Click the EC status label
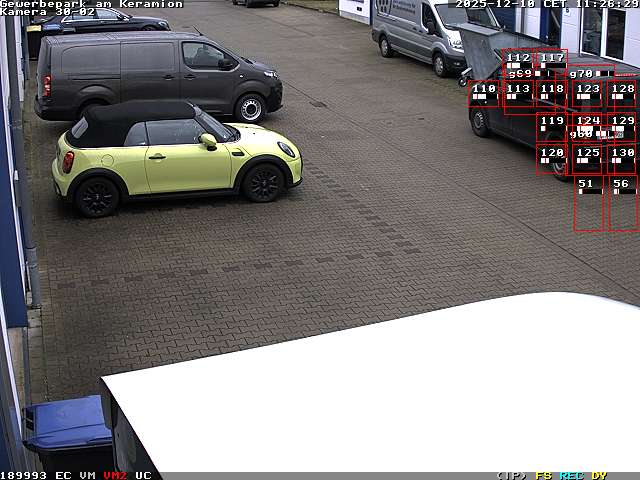This screenshot has height=480, width=640. pyautogui.click(x=63, y=475)
